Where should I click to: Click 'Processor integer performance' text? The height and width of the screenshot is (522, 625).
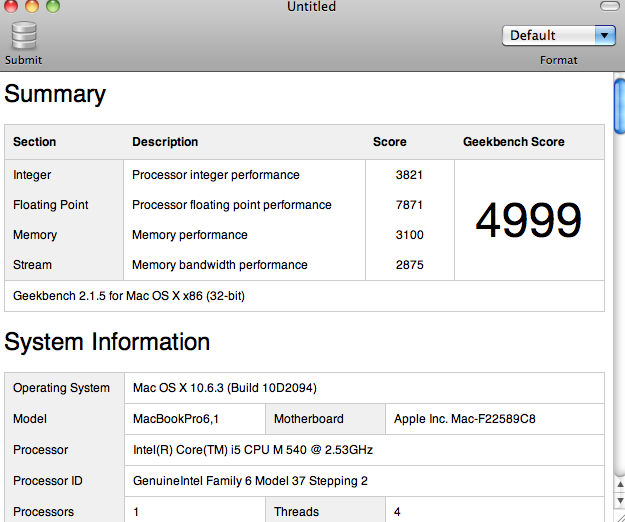(x=216, y=175)
